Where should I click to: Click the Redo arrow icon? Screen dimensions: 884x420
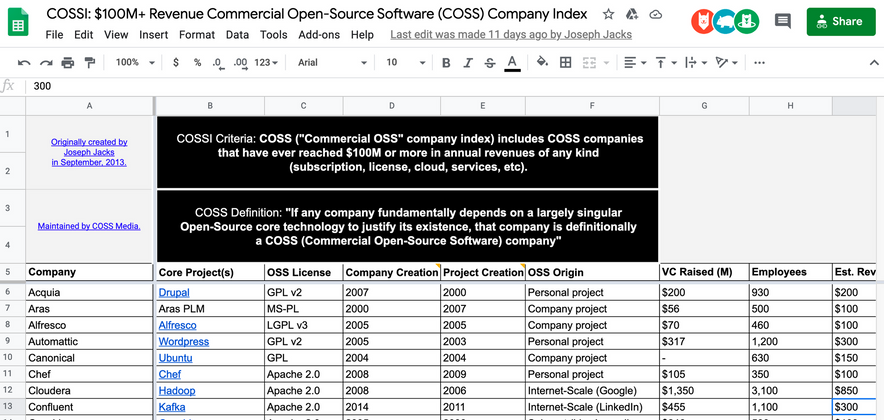point(46,63)
